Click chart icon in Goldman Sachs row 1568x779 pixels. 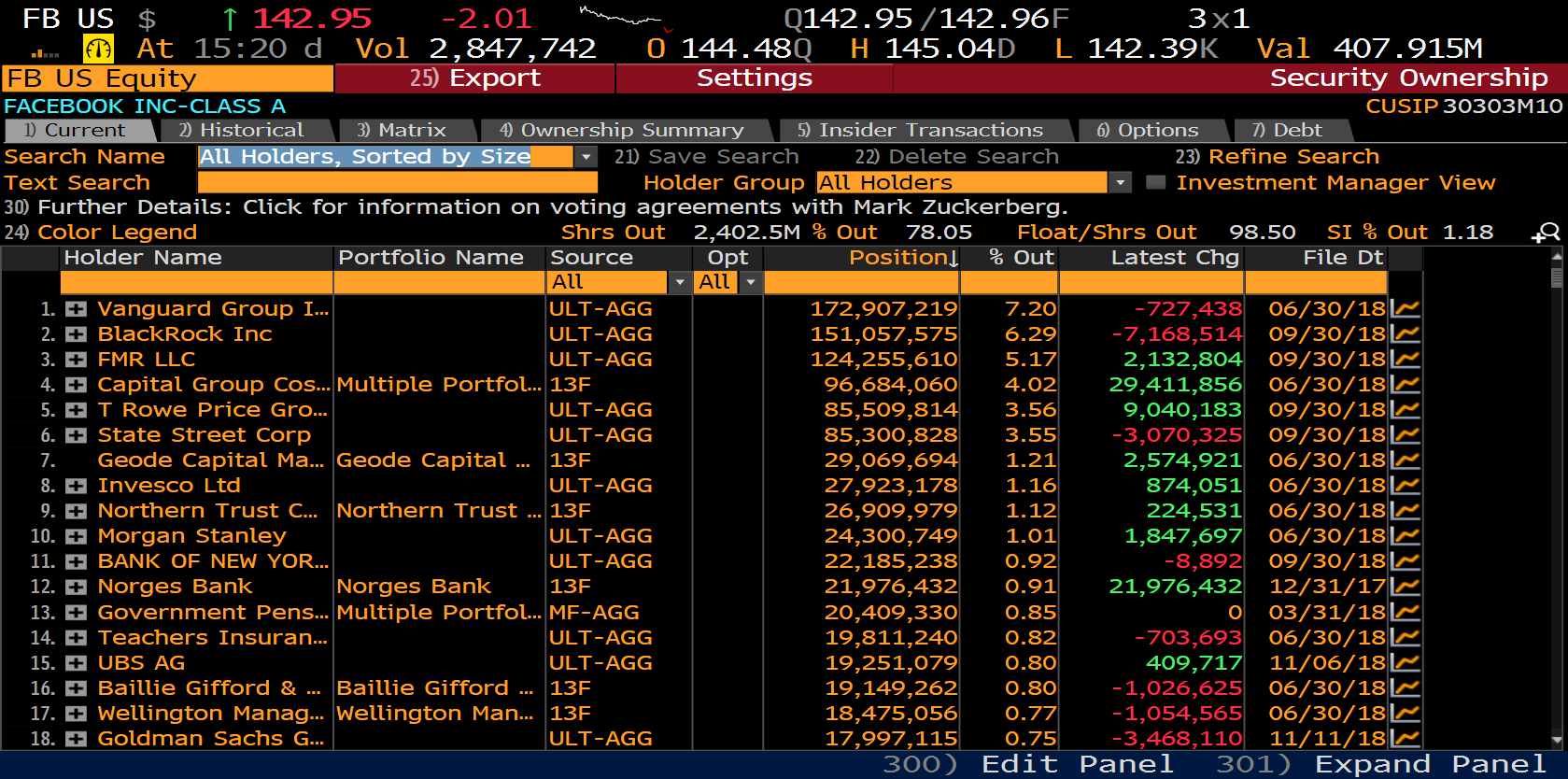point(1405,738)
